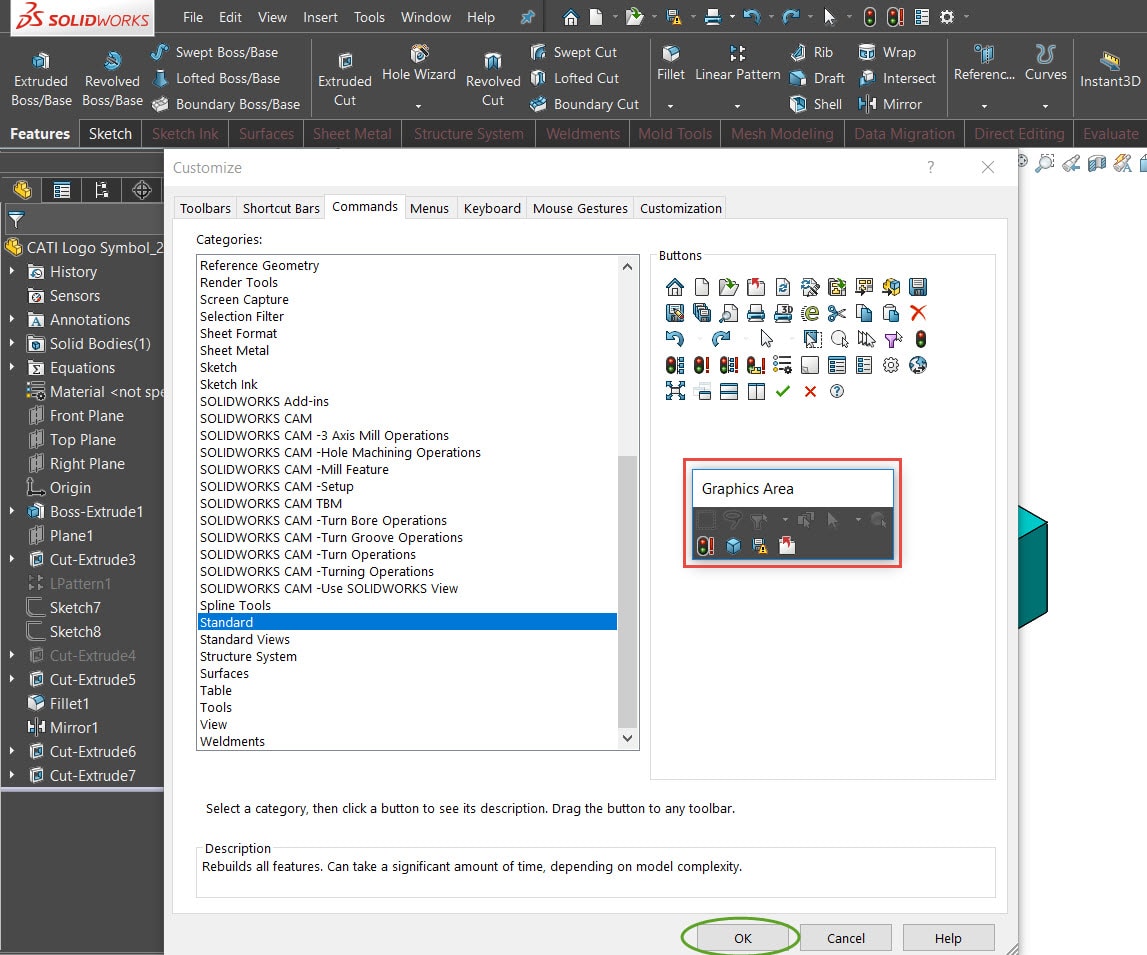This screenshot has height=955, width=1147.
Task: Click the Rebuild traffic light in top toolbar
Action: pyautogui.click(x=869, y=17)
